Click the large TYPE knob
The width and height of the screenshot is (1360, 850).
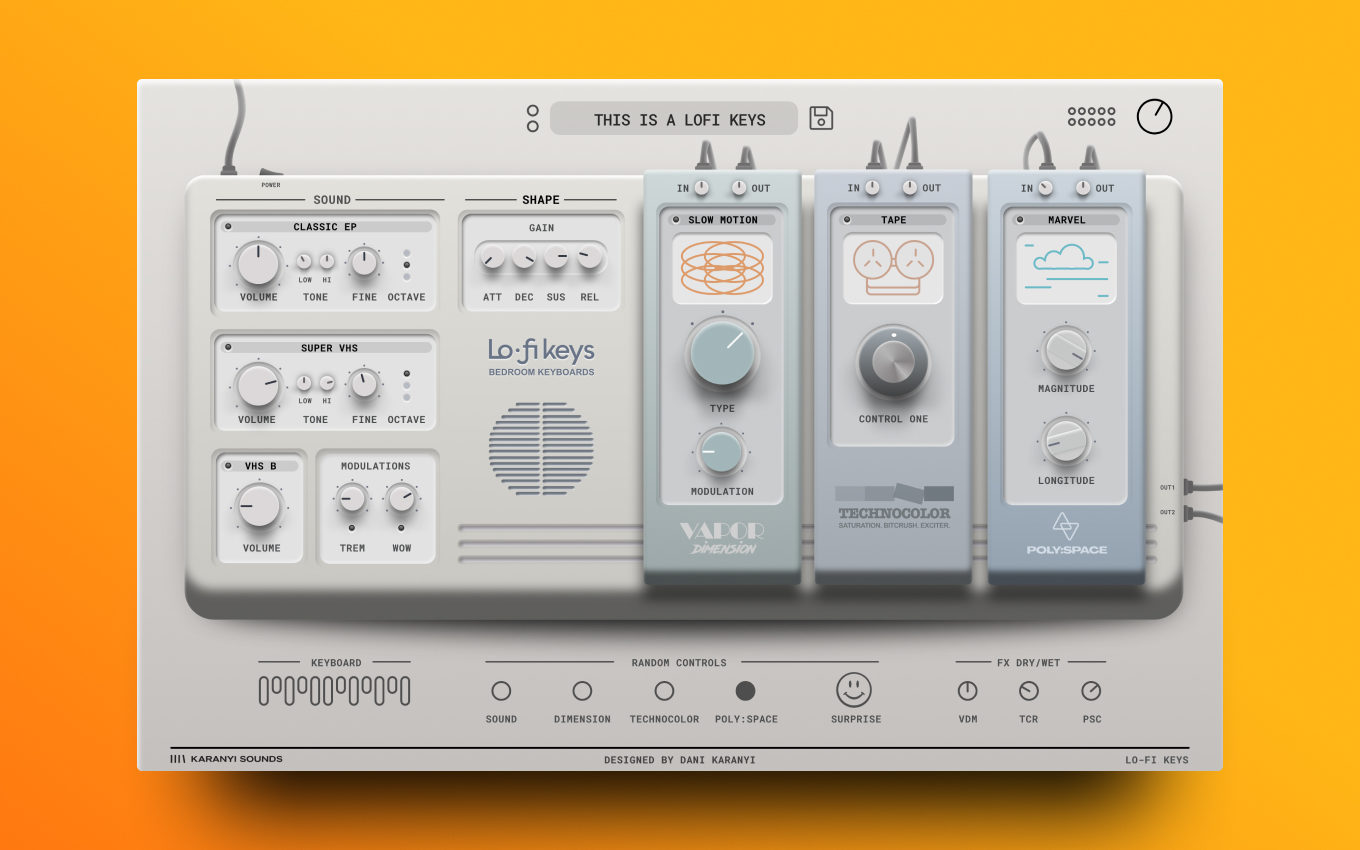click(722, 356)
